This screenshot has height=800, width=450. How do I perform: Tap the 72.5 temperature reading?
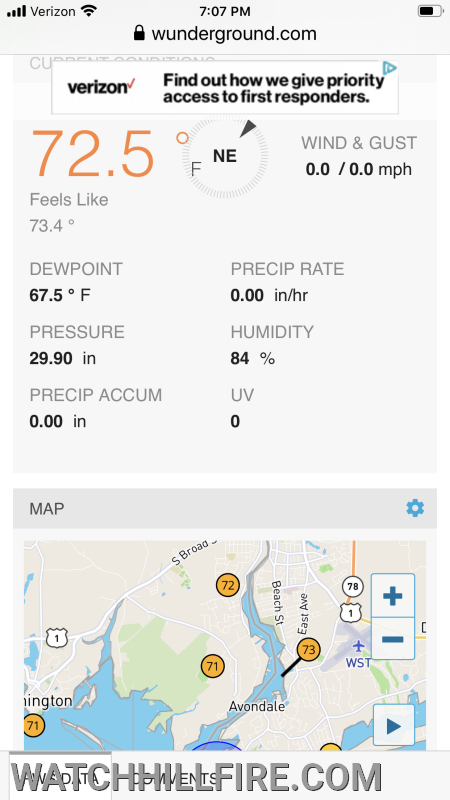[93, 154]
